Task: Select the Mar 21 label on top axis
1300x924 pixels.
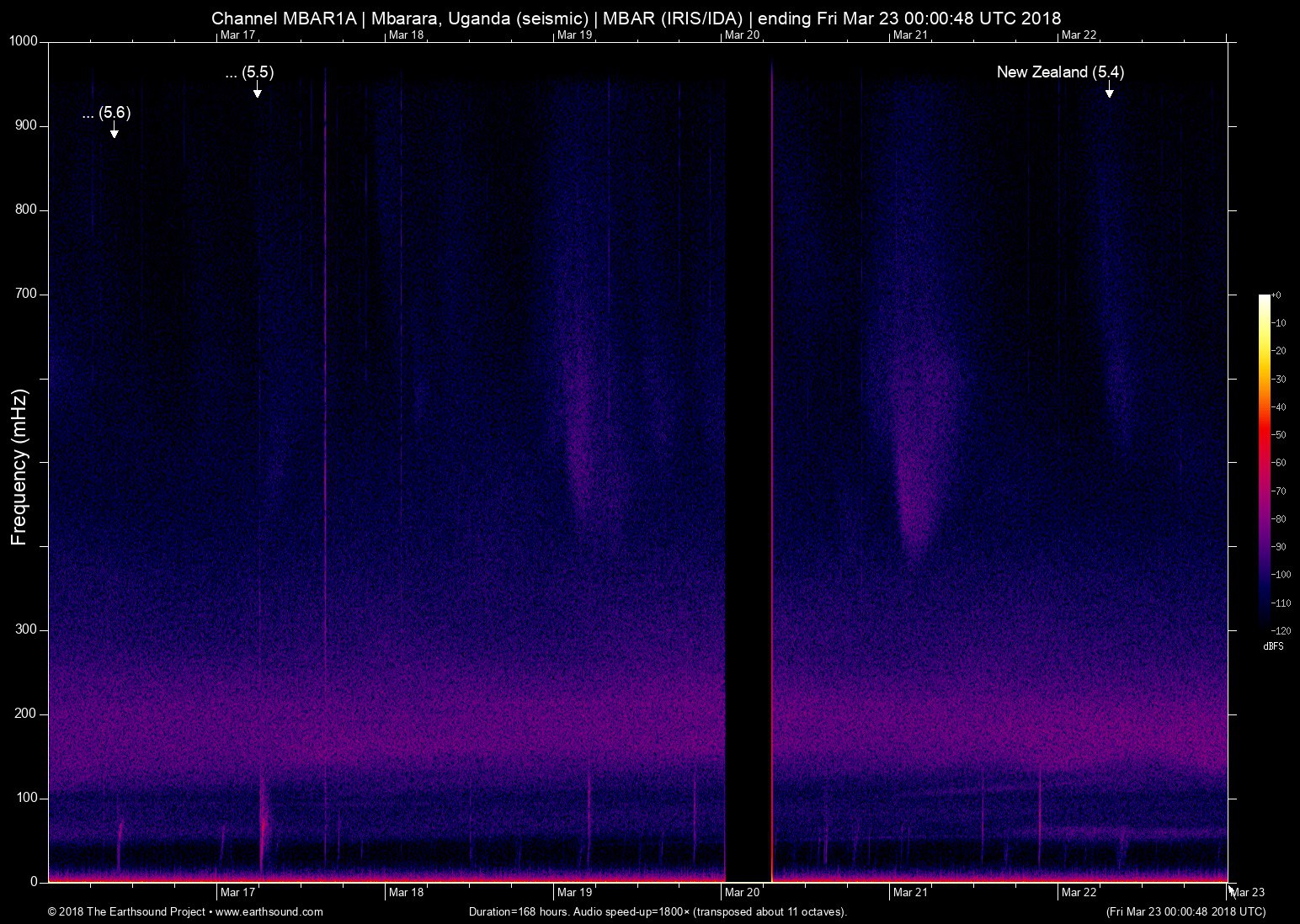Action: pos(910,35)
